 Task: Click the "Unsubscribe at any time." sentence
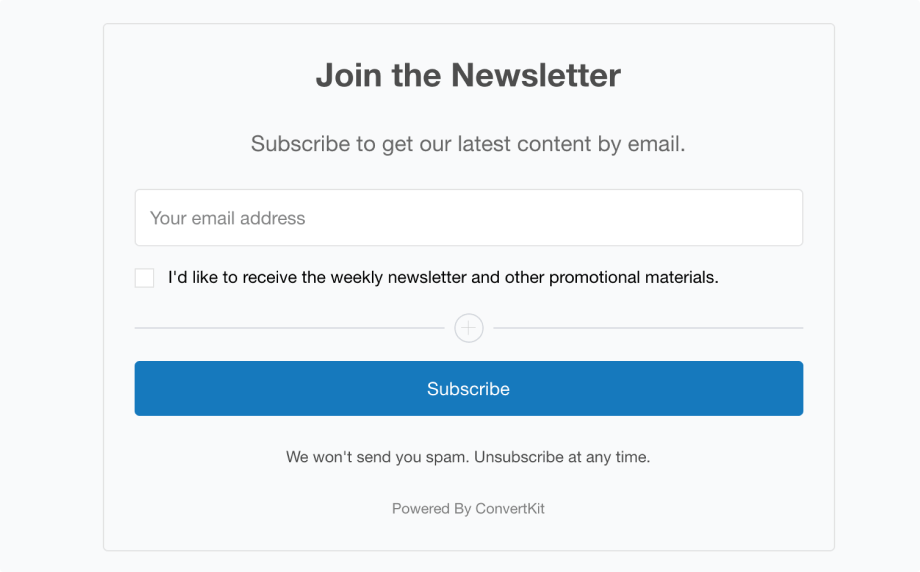coord(562,457)
